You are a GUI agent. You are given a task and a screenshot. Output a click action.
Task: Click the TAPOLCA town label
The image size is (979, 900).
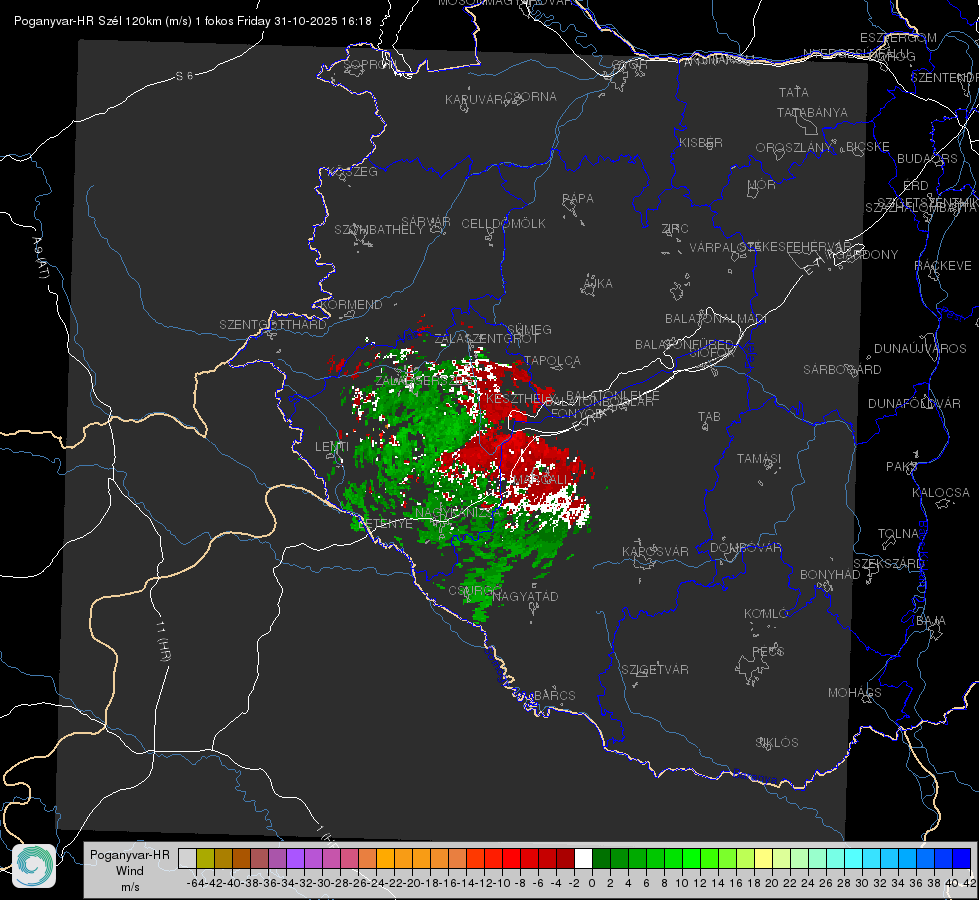pos(553,360)
